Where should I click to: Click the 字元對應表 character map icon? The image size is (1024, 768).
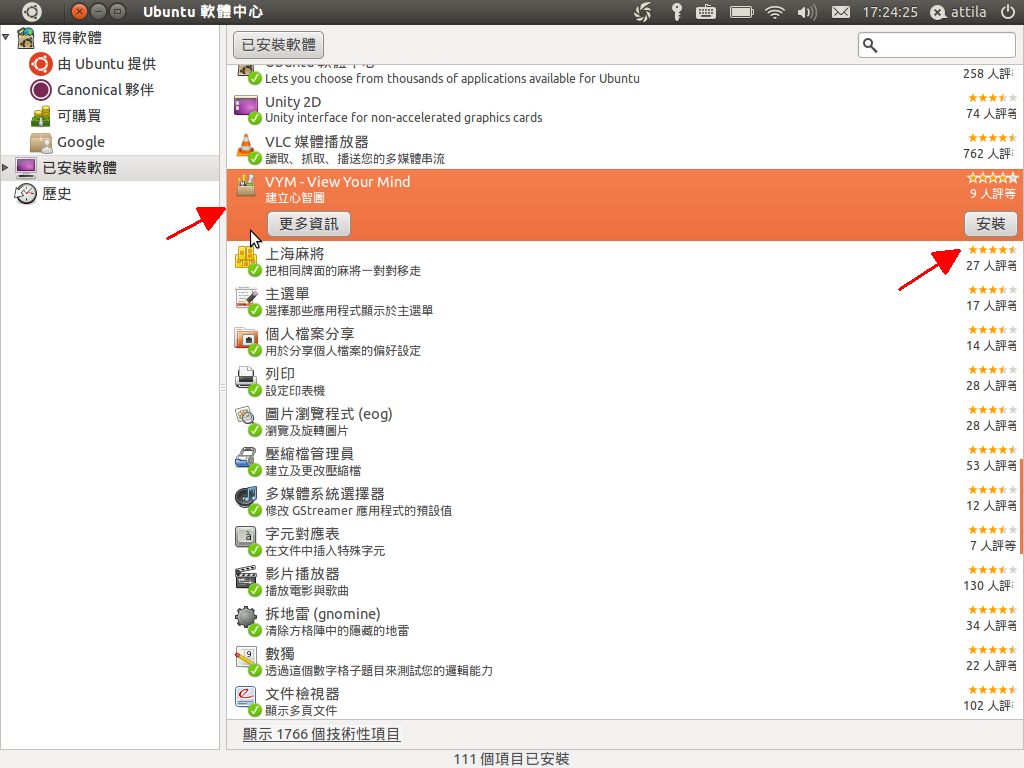click(246, 539)
